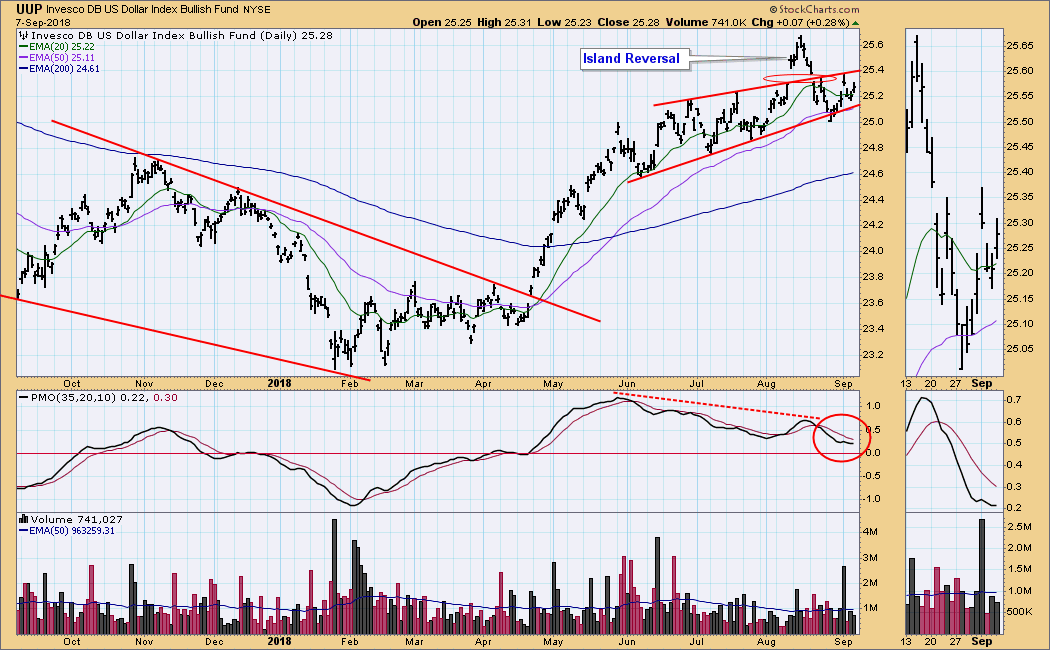Click the -0.5 label on the PMO axis
1050x650 pixels.
(x=872, y=476)
